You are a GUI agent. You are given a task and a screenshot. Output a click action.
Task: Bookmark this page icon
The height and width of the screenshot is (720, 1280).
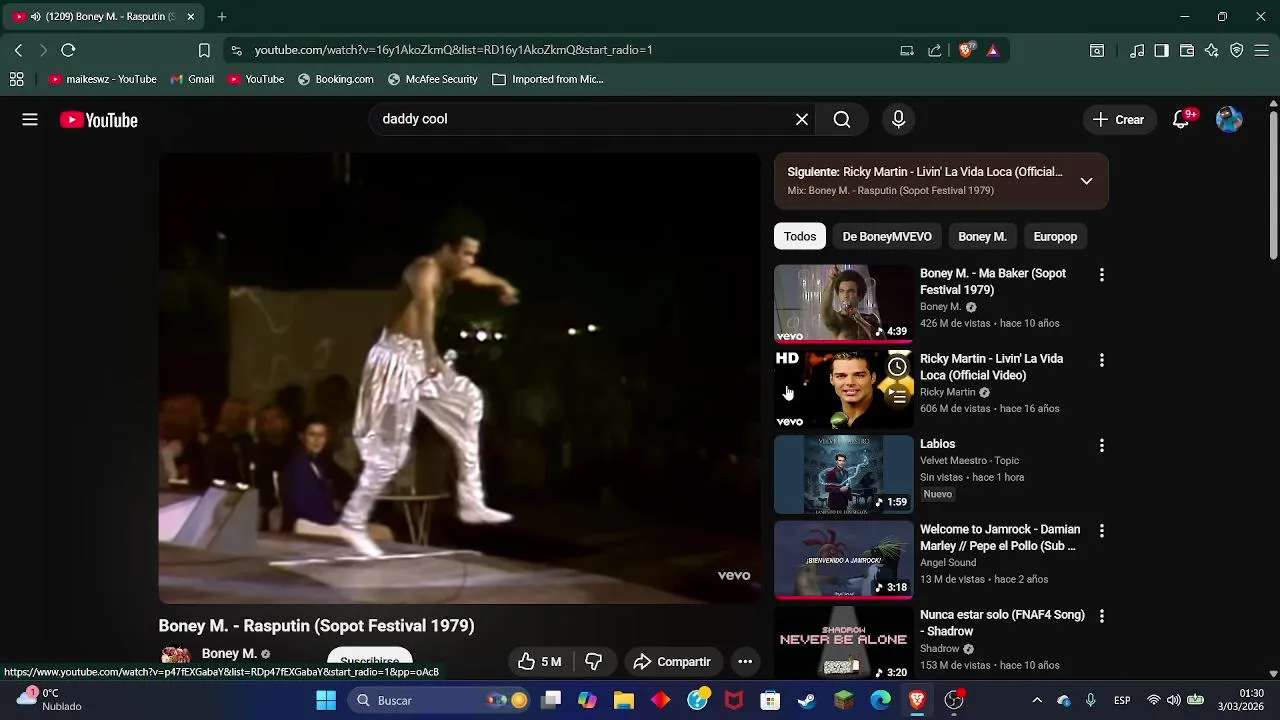click(204, 50)
